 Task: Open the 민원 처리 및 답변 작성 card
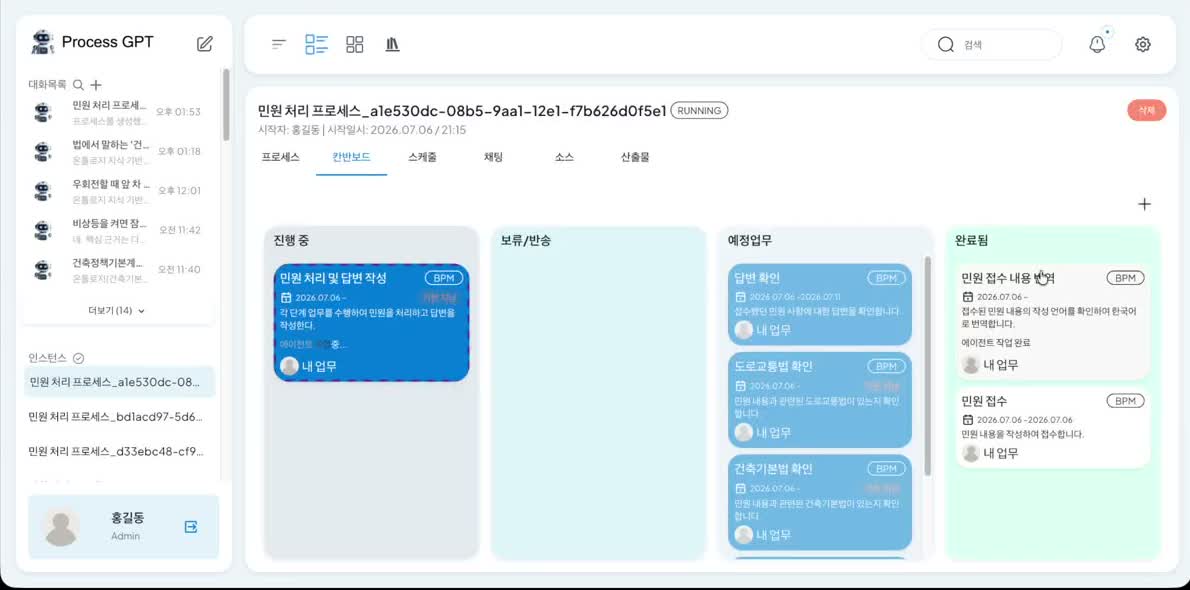[x=371, y=323]
